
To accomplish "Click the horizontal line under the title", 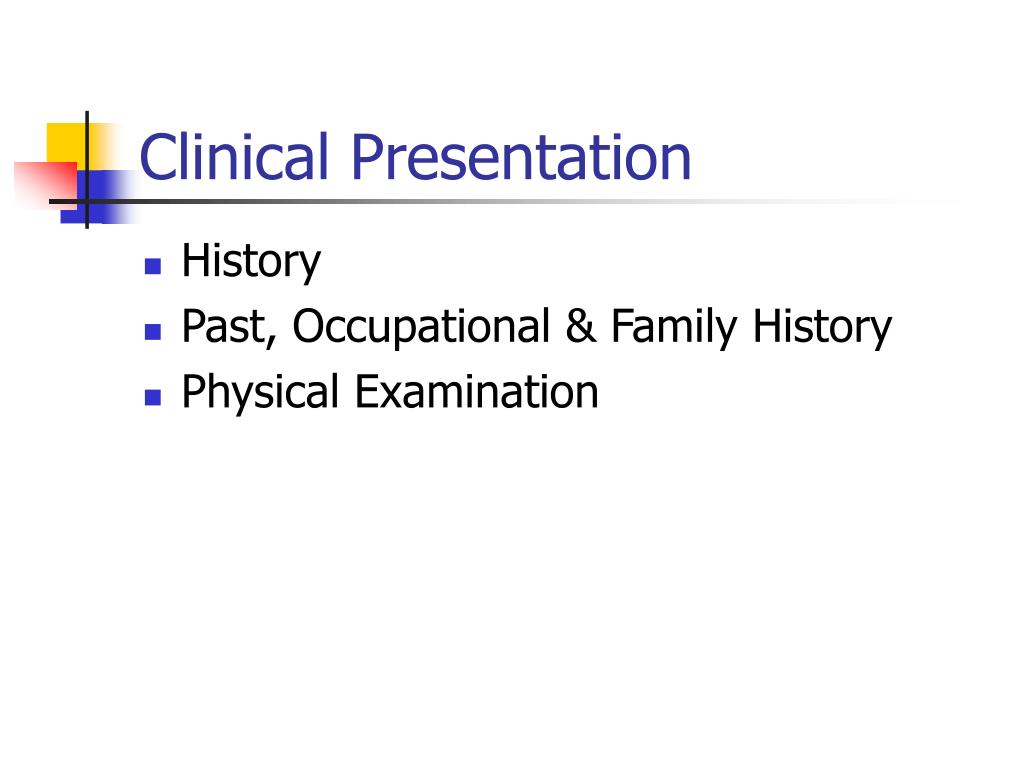I will pos(503,201).
